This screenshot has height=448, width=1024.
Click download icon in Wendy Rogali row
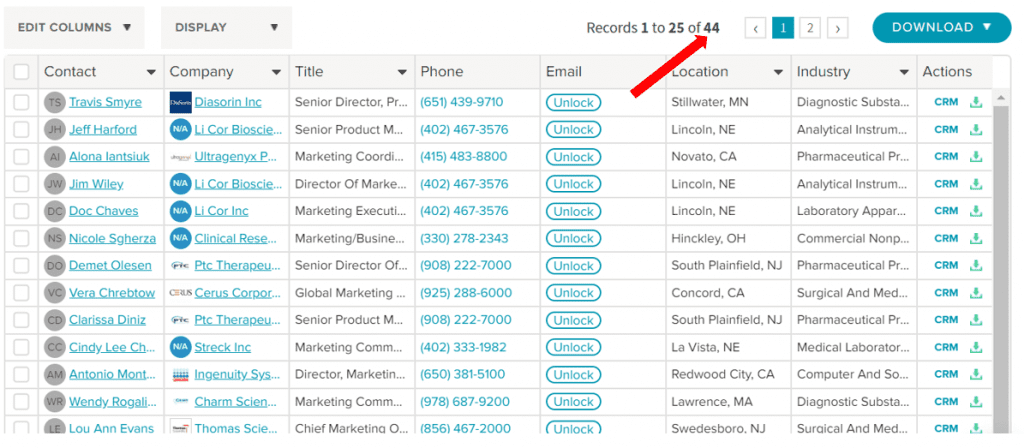(x=976, y=402)
